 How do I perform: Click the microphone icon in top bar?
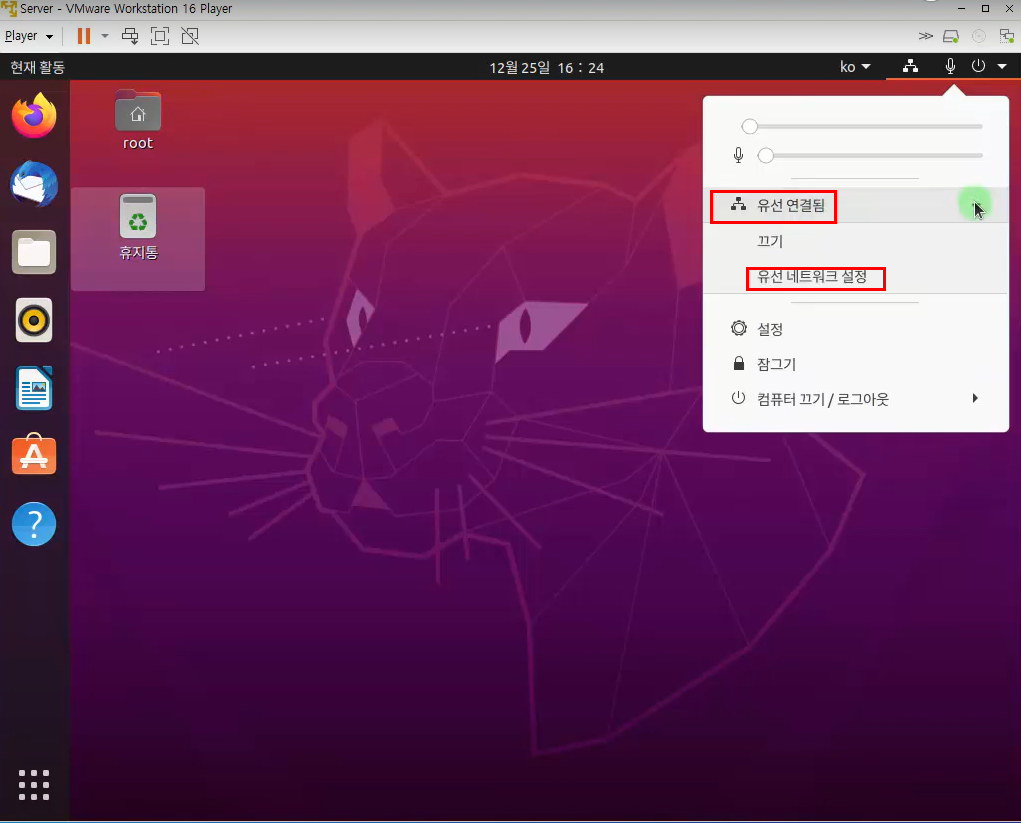(x=951, y=66)
